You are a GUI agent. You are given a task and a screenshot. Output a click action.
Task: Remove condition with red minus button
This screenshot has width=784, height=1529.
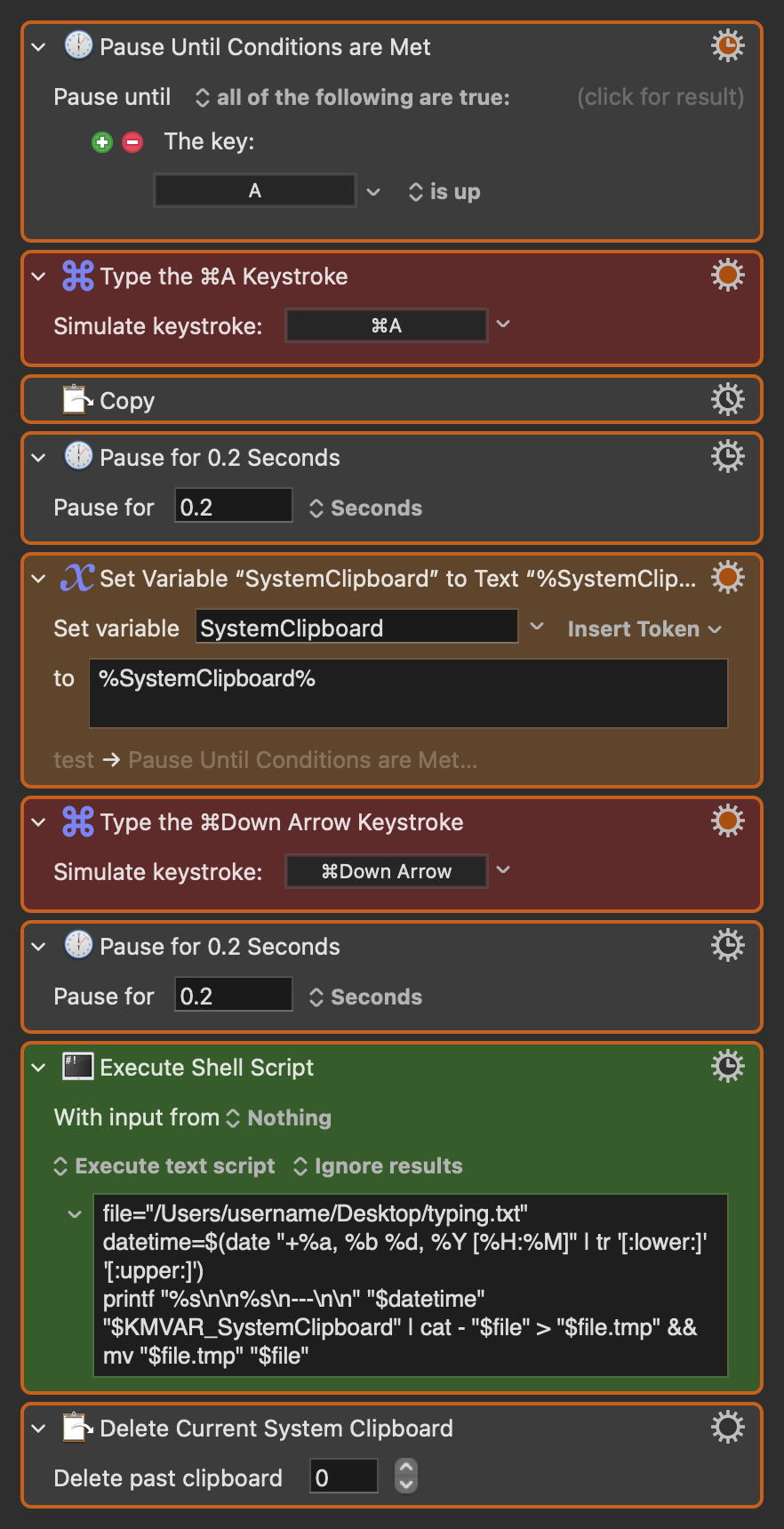click(132, 142)
